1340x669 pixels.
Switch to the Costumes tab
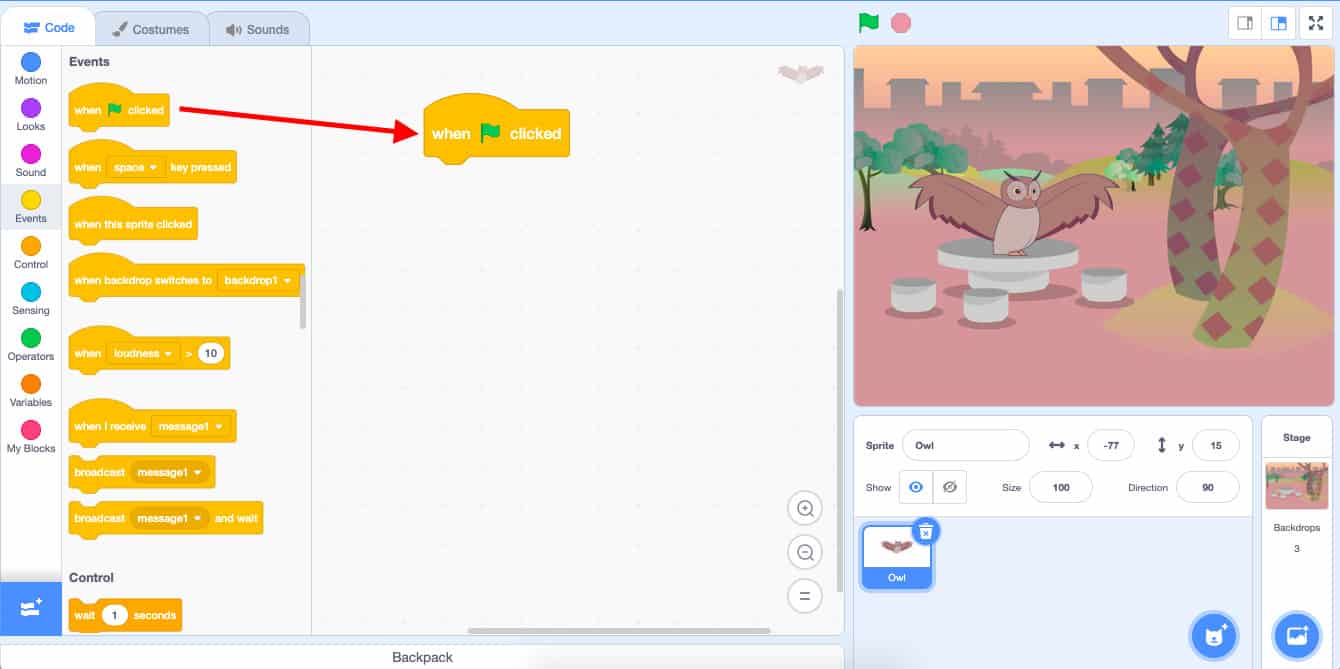pos(150,29)
